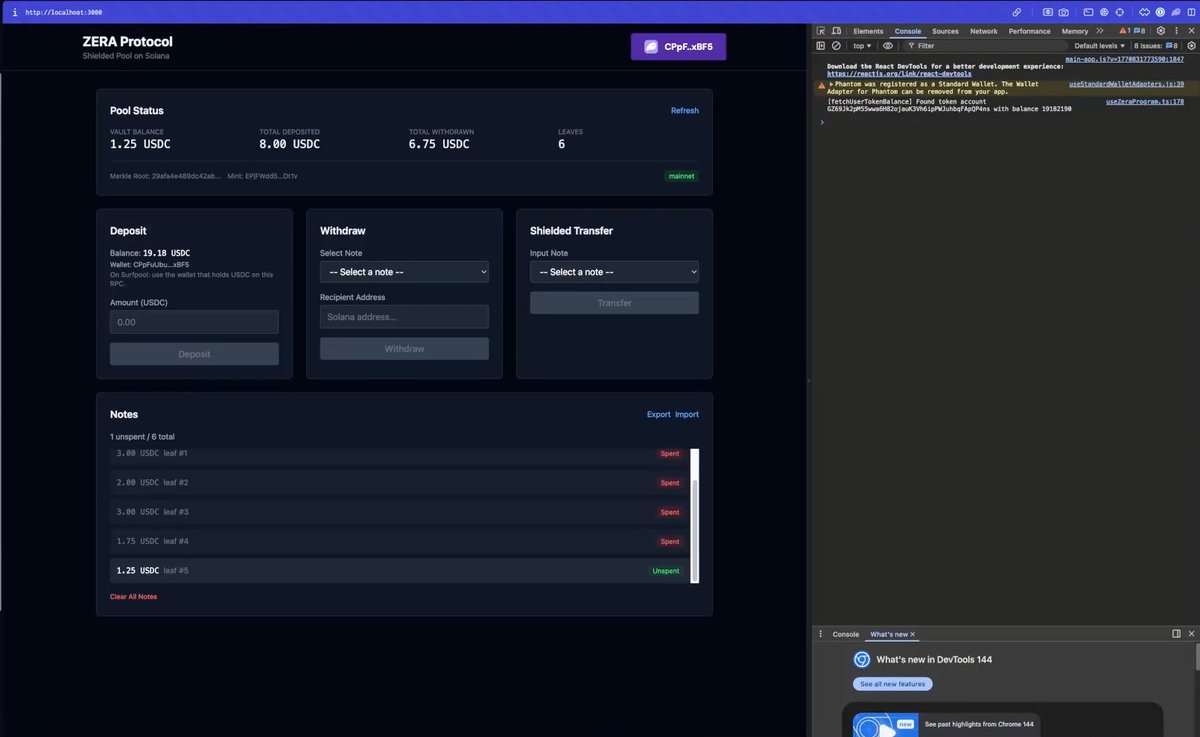
Task: Expand the Phantom warning message triangle
Action: [832, 85]
